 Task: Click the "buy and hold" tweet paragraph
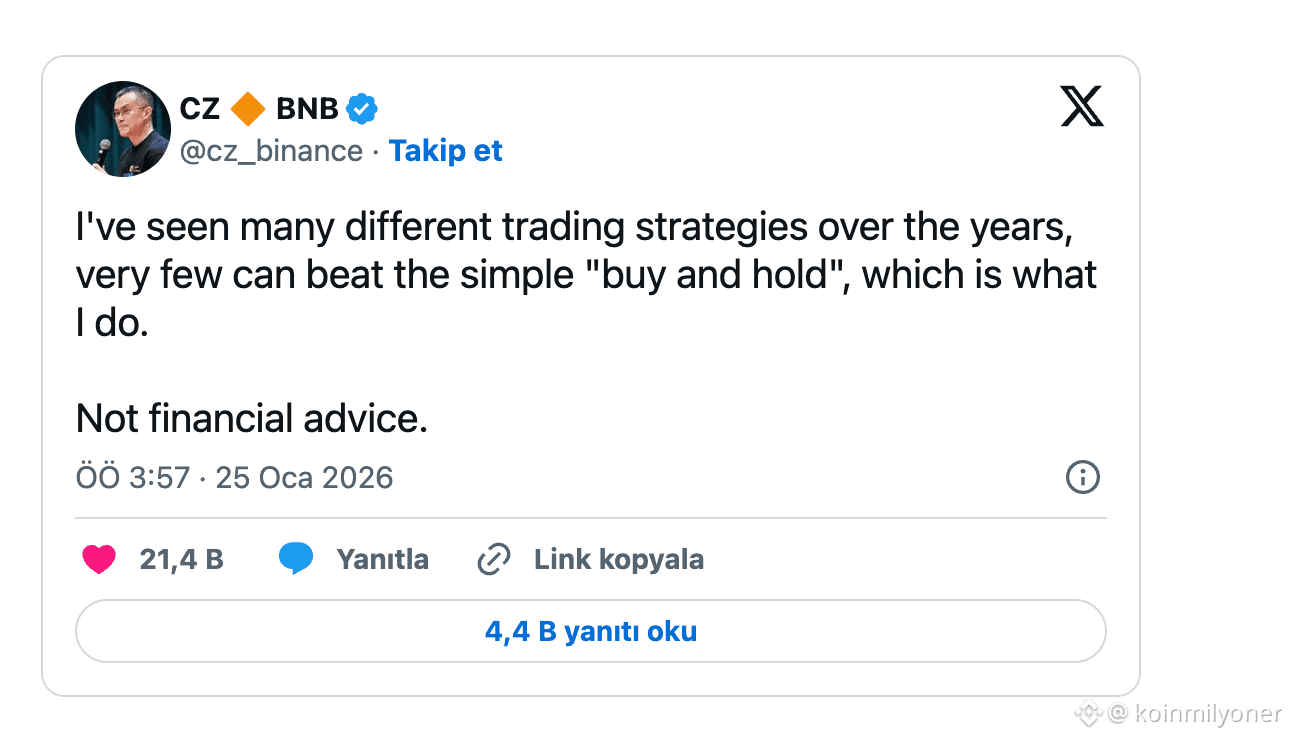[x=586, y=275]
